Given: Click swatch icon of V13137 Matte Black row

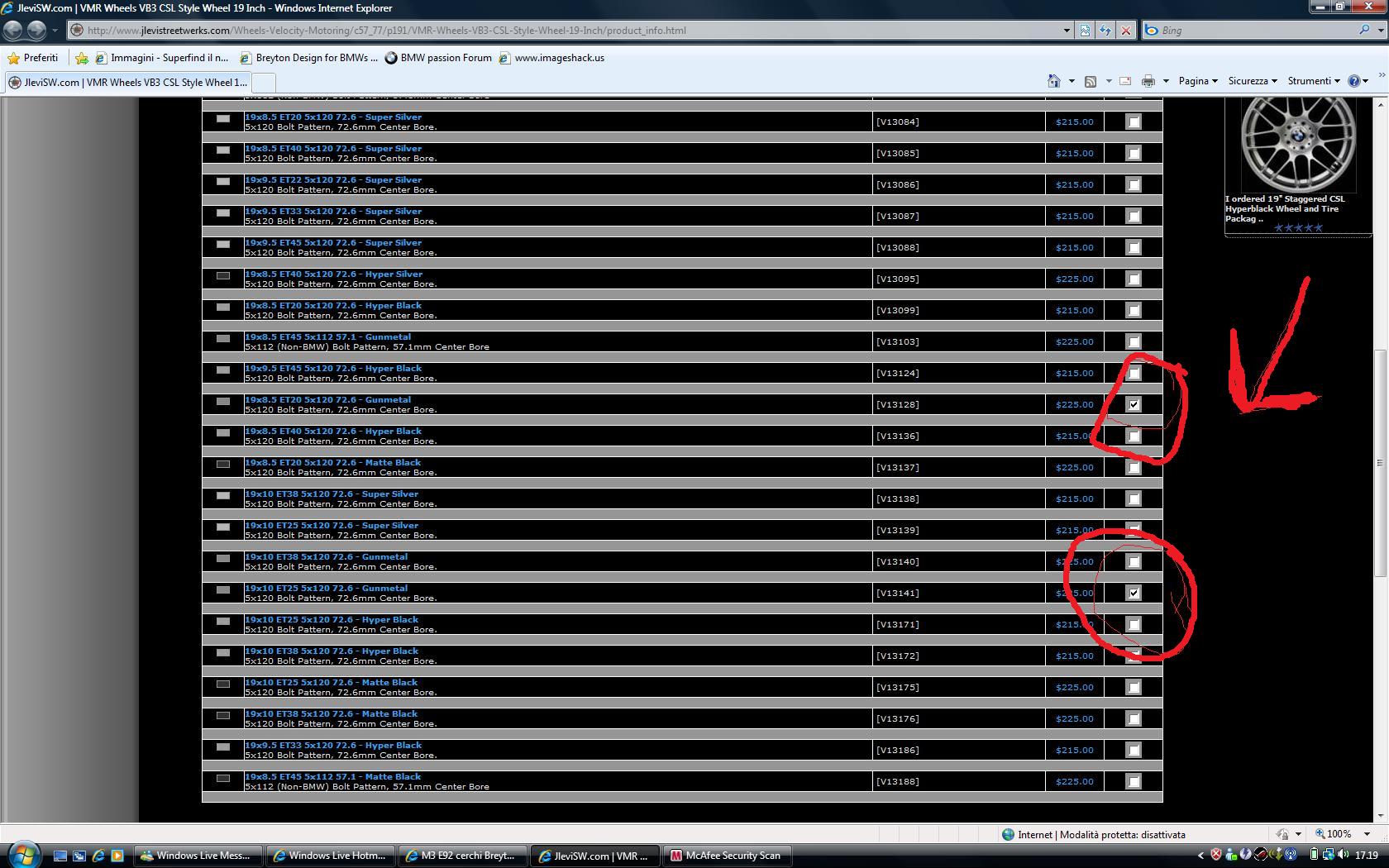Looking at the screenshot, I should 223,464.
